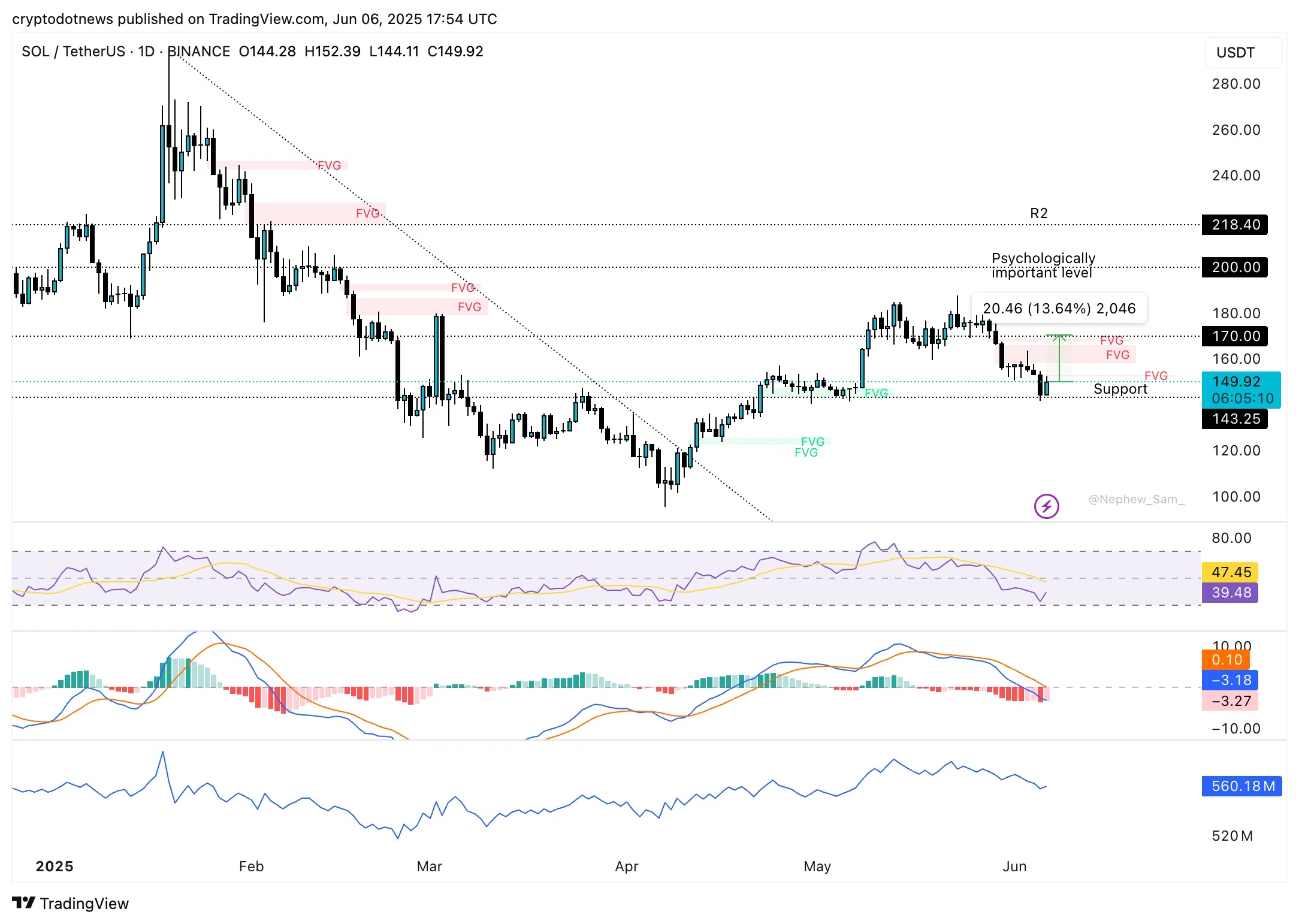This screenshot has width=1299, height=924.
Task: Click the 218.40 R2 price label
Action: [x=1234, y=225]
